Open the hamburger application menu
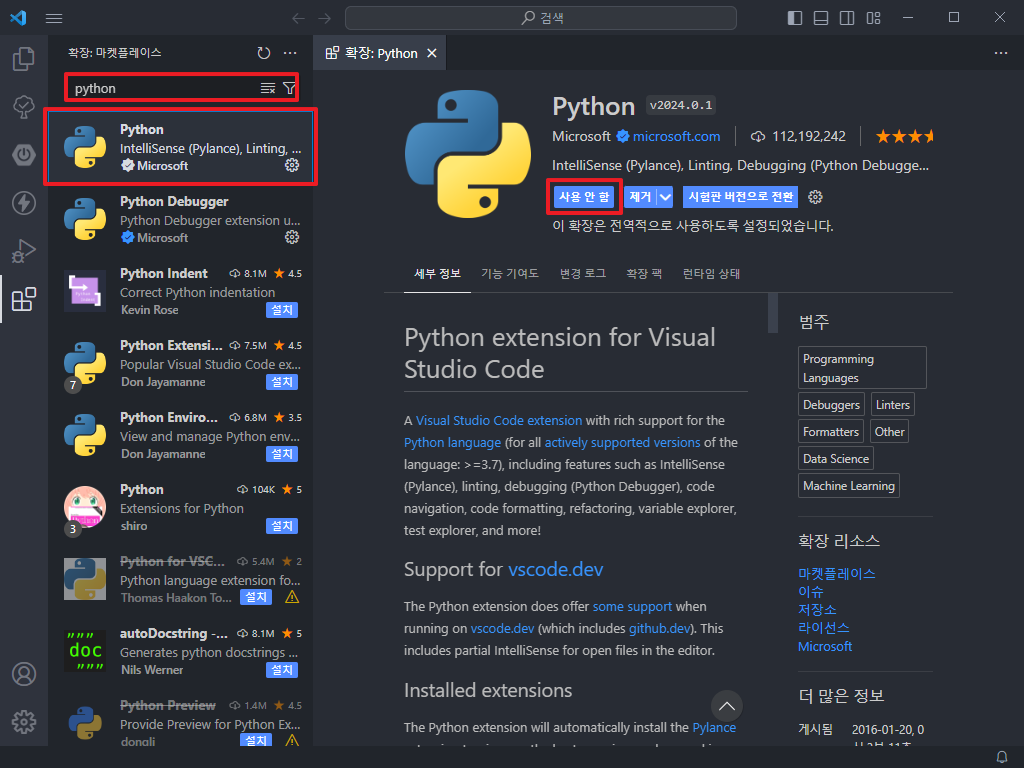This screenshot has height=768, width=1024. click(54, 18)
